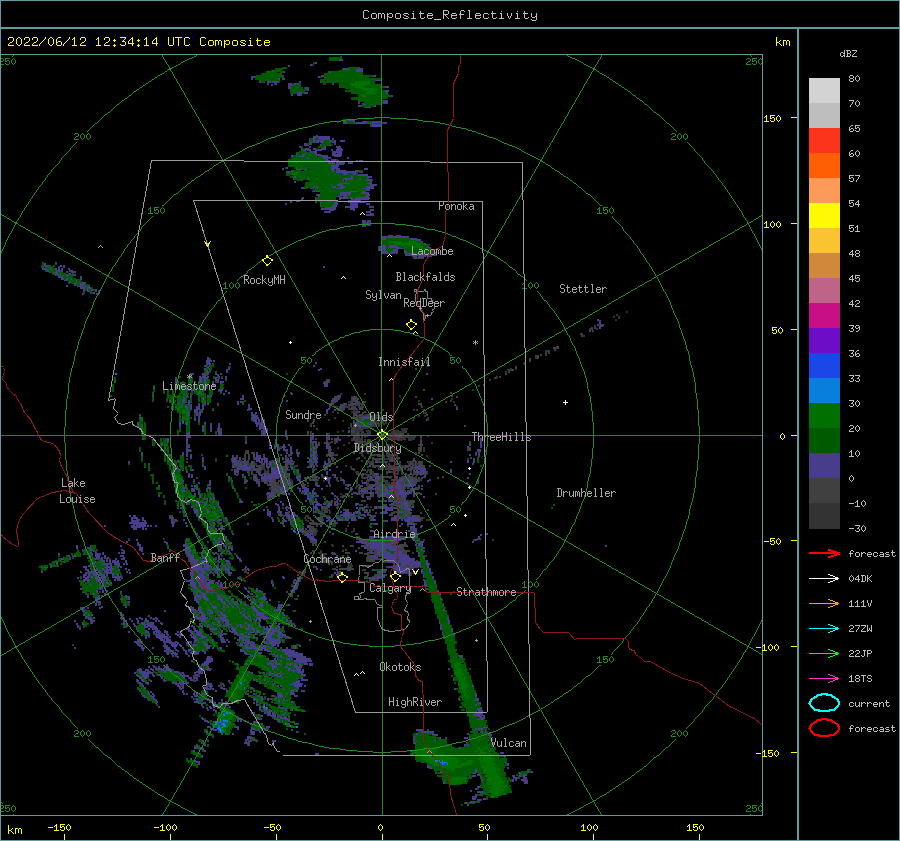The image size is (900, 841).
Task: Click the dBZ scale heading
Action: pyautogui.click(x=848, y=54)
